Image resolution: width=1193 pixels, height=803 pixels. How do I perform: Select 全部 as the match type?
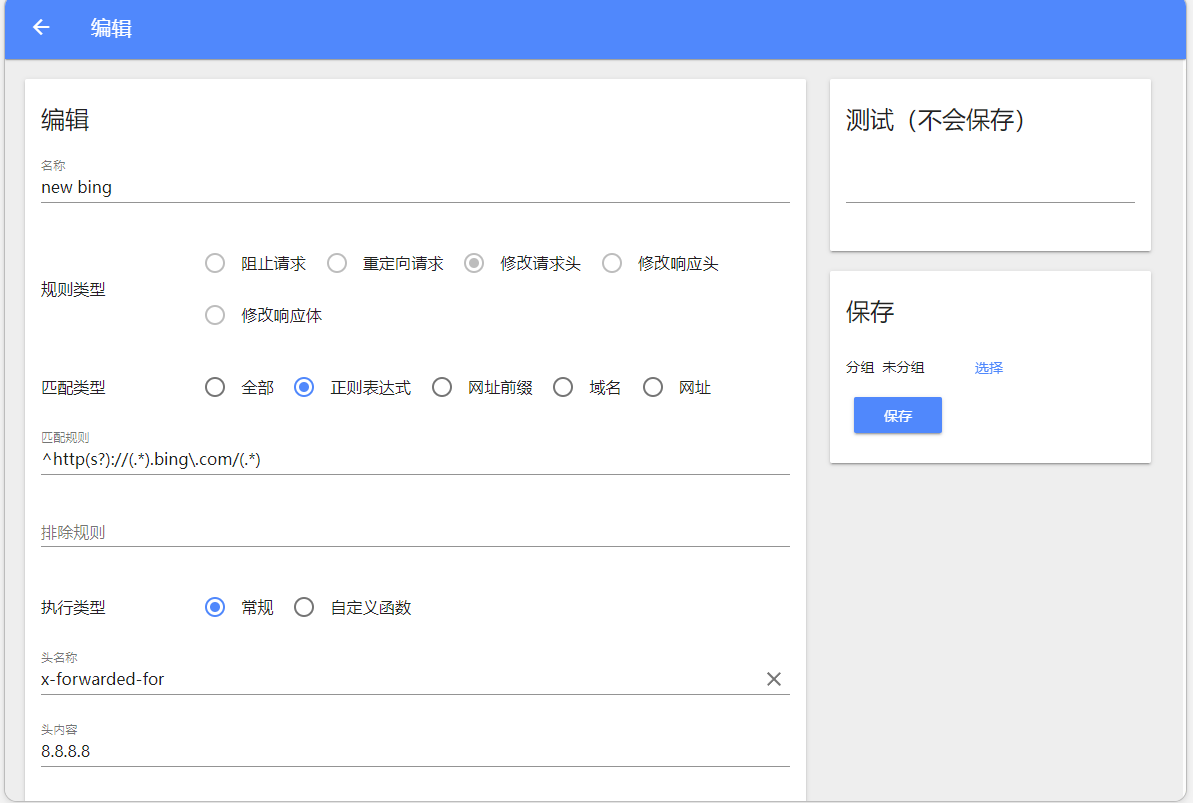pyautogui.click(x=214, y=387)
